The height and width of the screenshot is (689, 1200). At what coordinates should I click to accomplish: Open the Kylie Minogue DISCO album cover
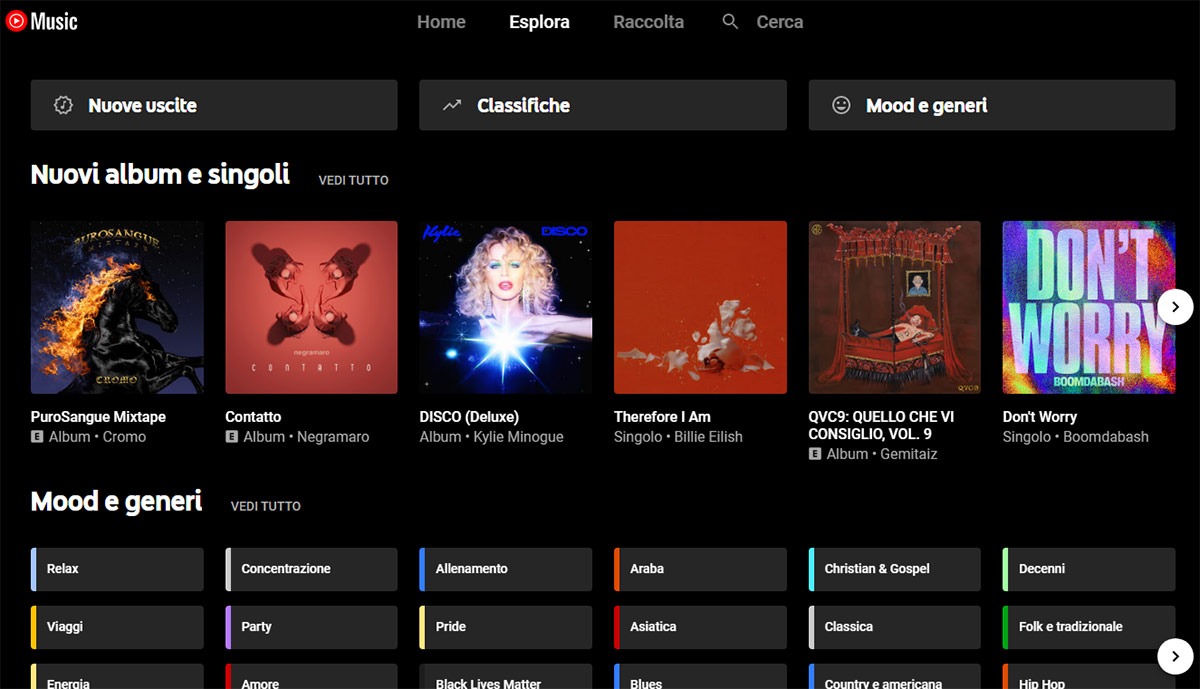pyautogui.click(x=506, y=307)
